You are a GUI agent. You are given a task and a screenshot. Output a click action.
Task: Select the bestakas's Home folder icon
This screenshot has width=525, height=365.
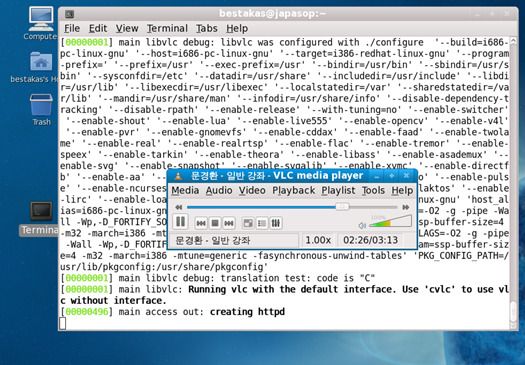click(41, 67)
